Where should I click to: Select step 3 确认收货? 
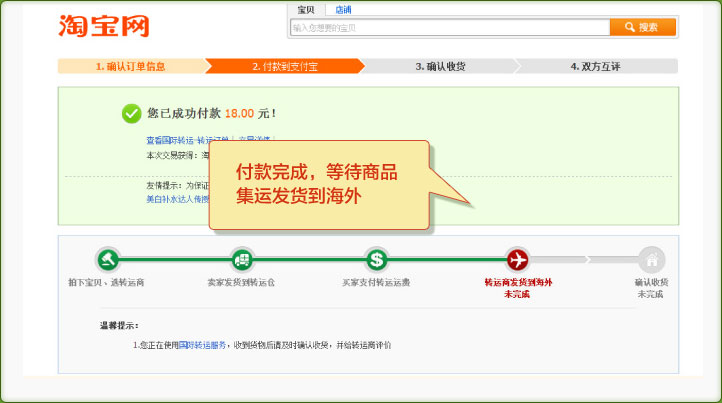[440, 66]
